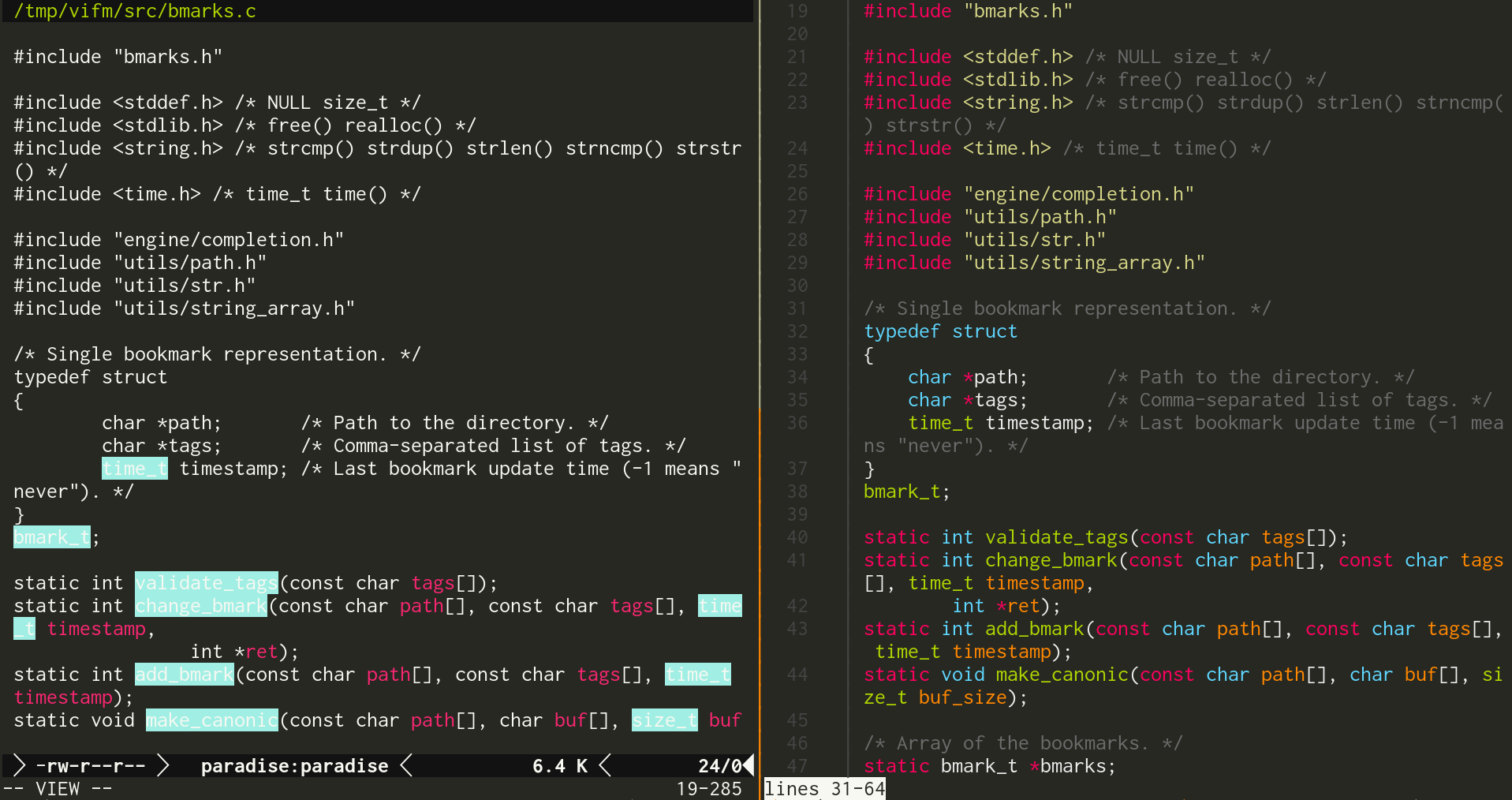Click the include "engine/completion.h" line
The image size is (1512, 800).
(178, 239)
